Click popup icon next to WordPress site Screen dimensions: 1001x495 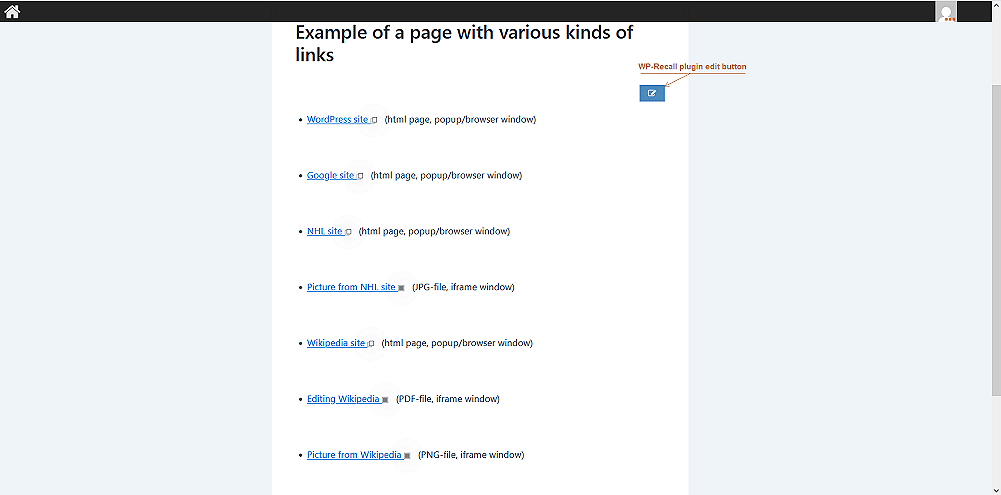coord(374,119)
